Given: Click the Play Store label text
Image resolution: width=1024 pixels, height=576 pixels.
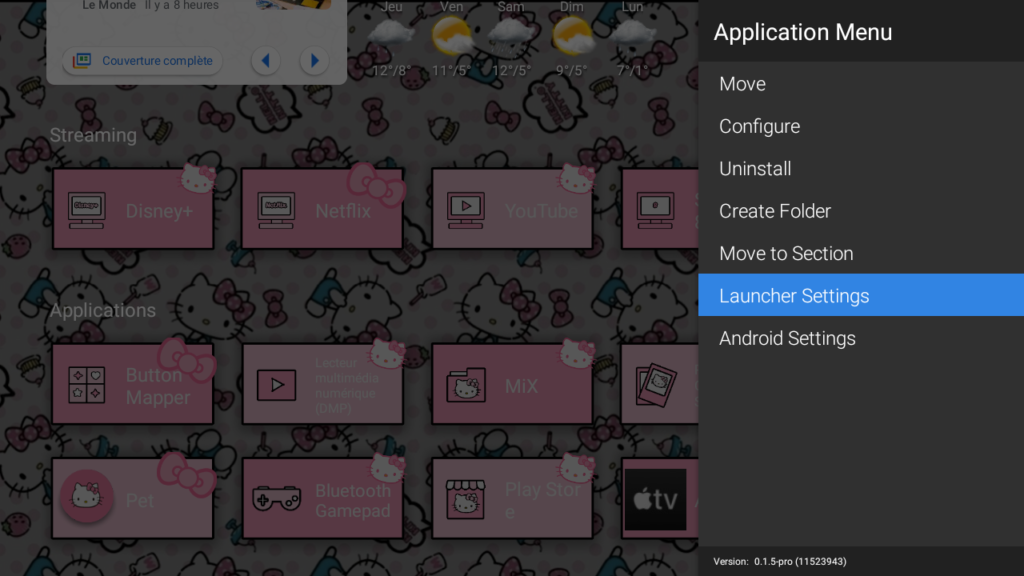Looking at the screenshot, I should [543, 500].
